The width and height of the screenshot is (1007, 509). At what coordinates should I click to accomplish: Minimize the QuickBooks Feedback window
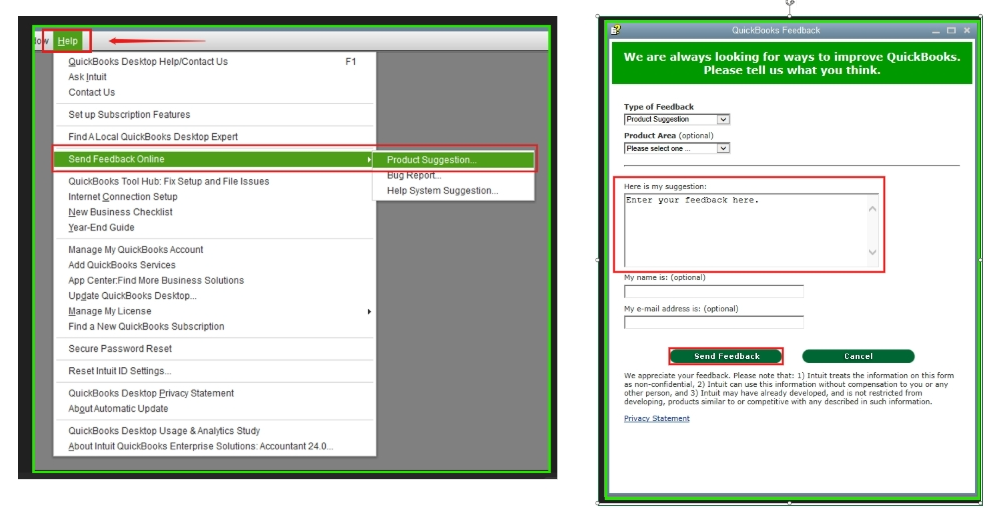pos(936,30)
